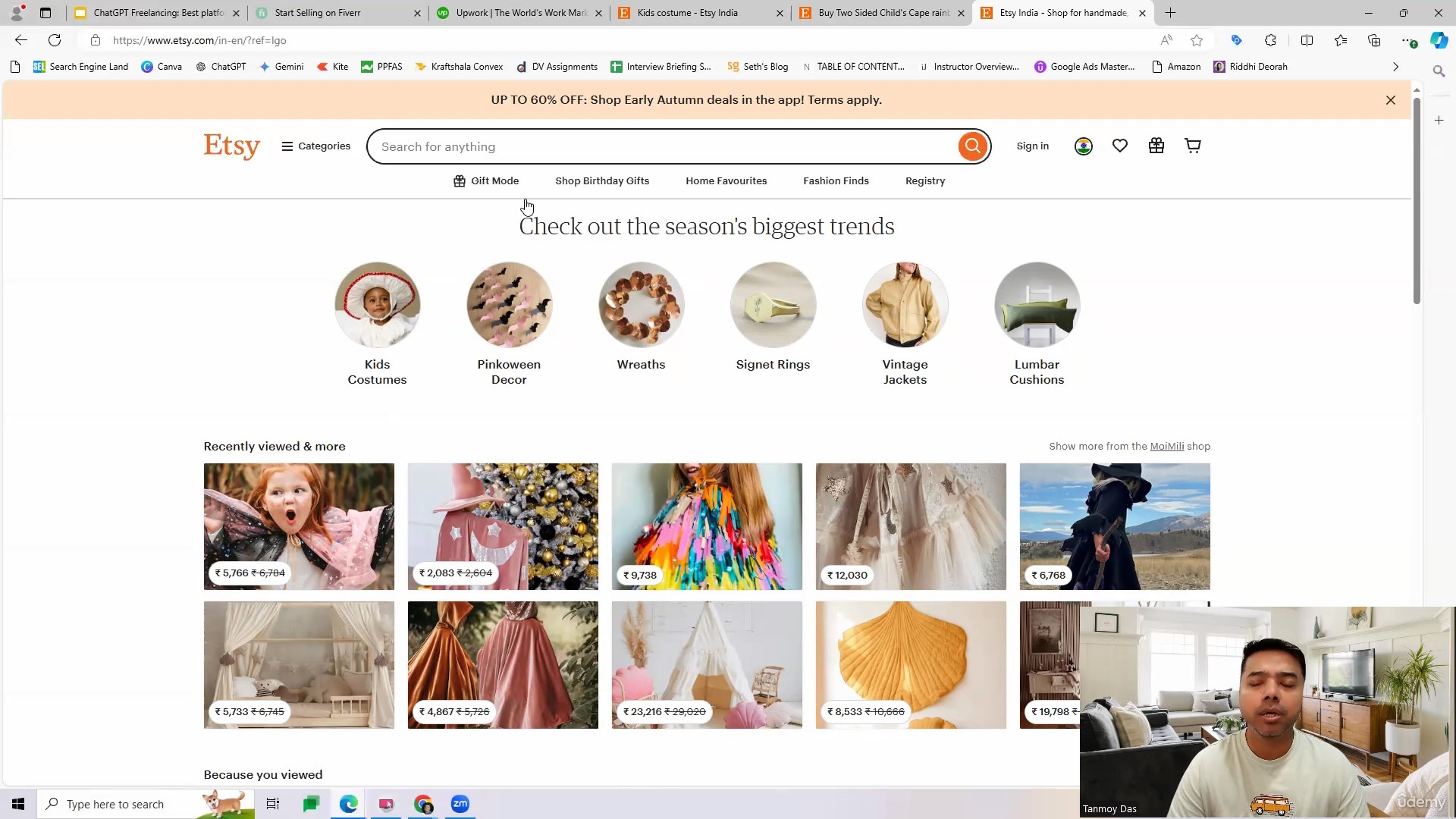Open the shopping cart icon
The height and width of the screenshot is (819, 1456).
[x=1193, y=146]
